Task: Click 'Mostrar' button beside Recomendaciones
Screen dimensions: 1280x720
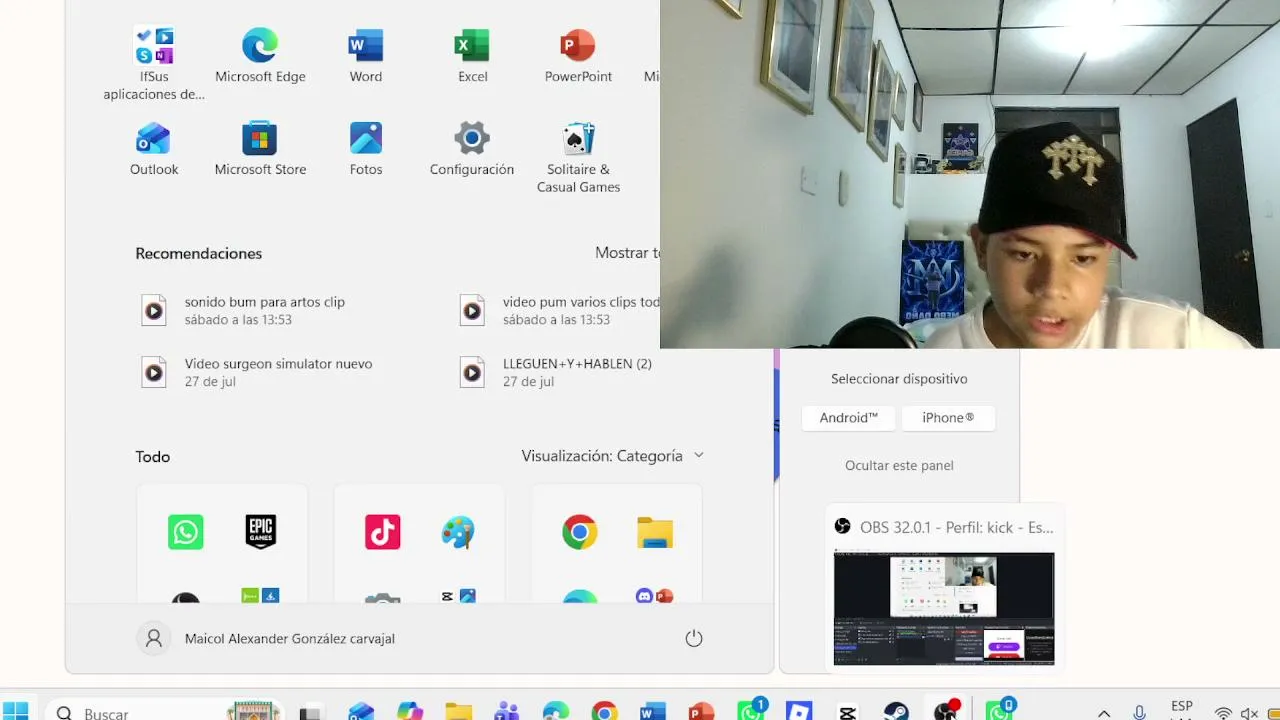Action: 627,253
